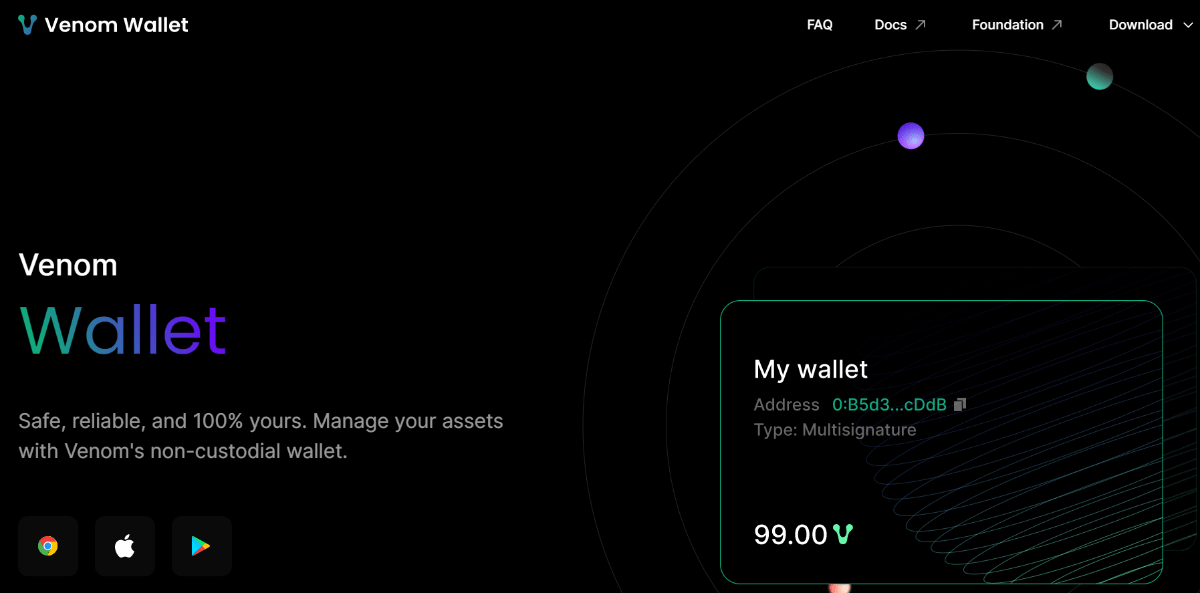Select the wallet address 0:B5d3...cDdB
The width and height of the screenshot is (1200, 593).
click(x=889, y=405)
